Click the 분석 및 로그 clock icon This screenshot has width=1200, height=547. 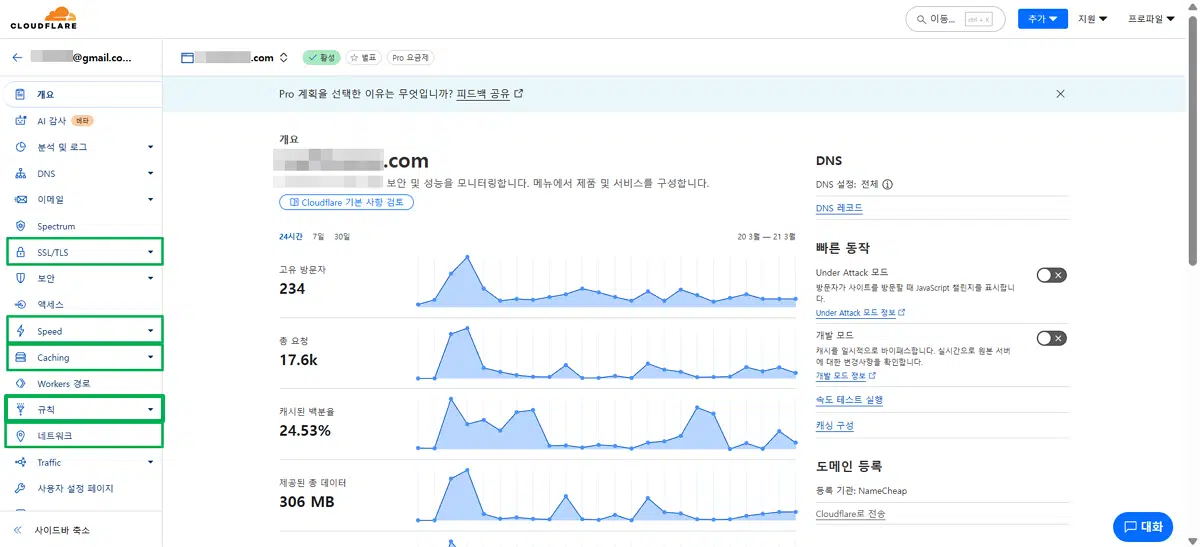click(20, 147)
